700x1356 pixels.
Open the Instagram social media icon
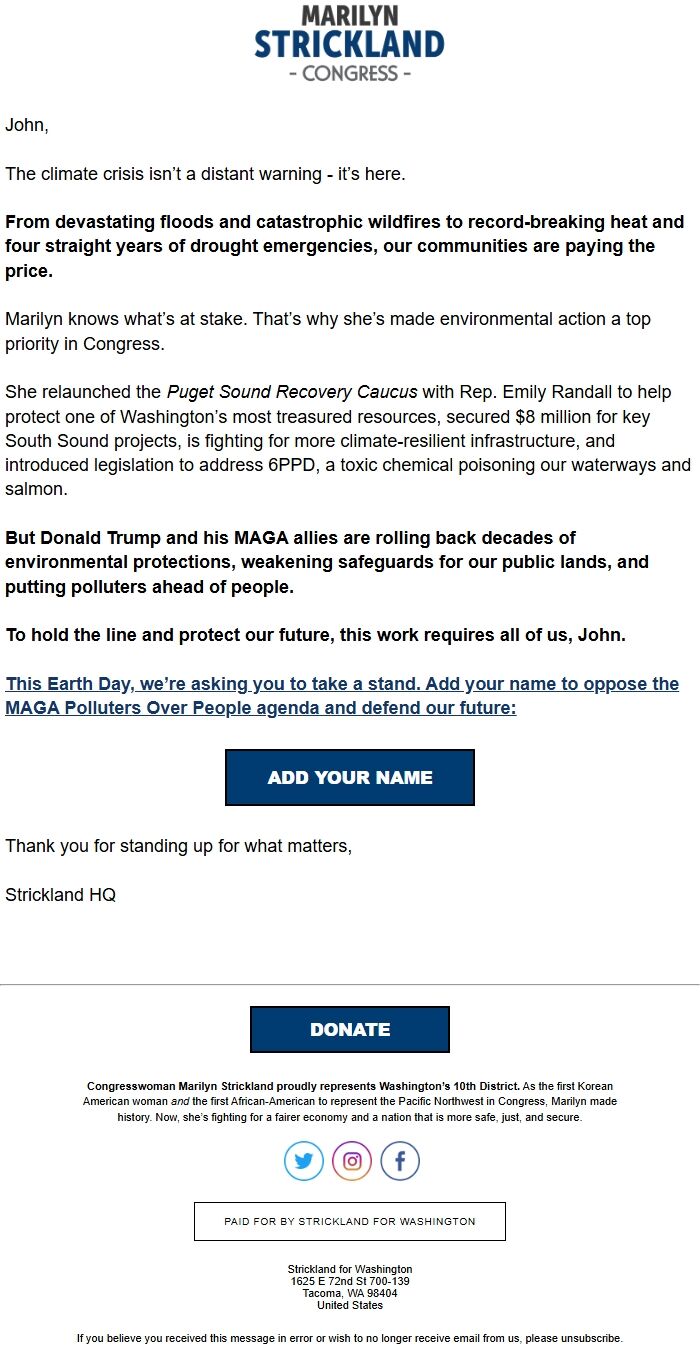pyautogui.click(x=350, y=1161)
